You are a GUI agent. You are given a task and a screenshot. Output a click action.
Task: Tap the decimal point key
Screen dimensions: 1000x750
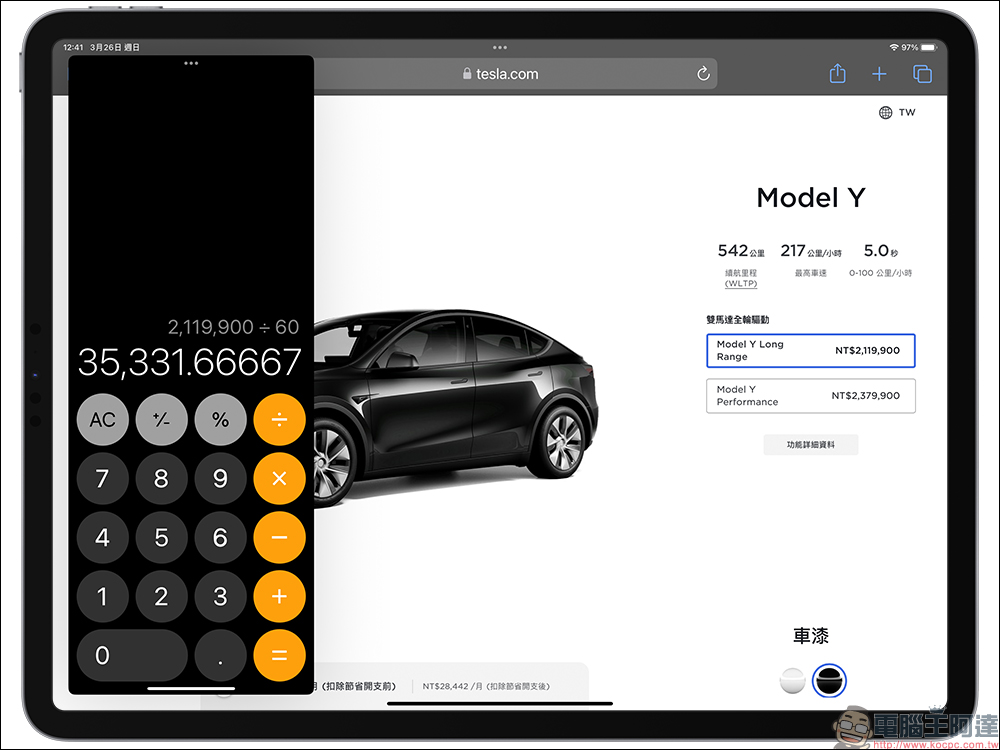[x=220, y=655]
